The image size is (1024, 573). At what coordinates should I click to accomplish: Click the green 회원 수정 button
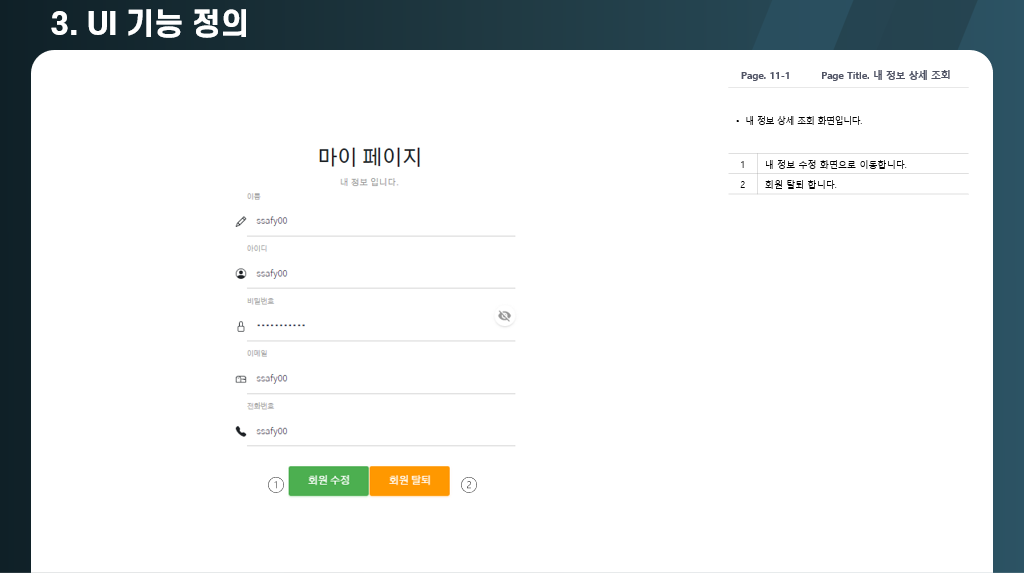(328, 481)
